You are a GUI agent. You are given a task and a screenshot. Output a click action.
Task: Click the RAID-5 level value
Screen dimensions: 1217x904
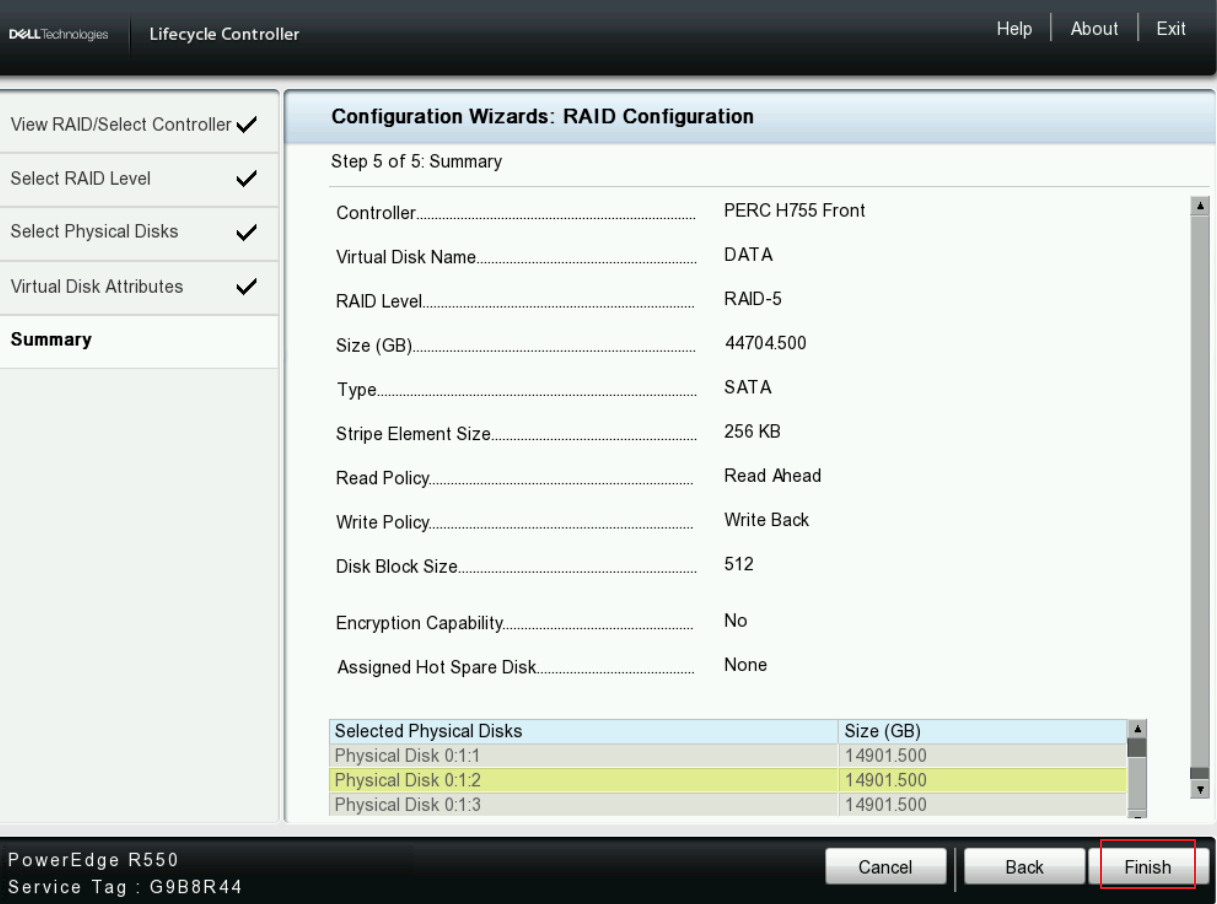click(753, 299)
